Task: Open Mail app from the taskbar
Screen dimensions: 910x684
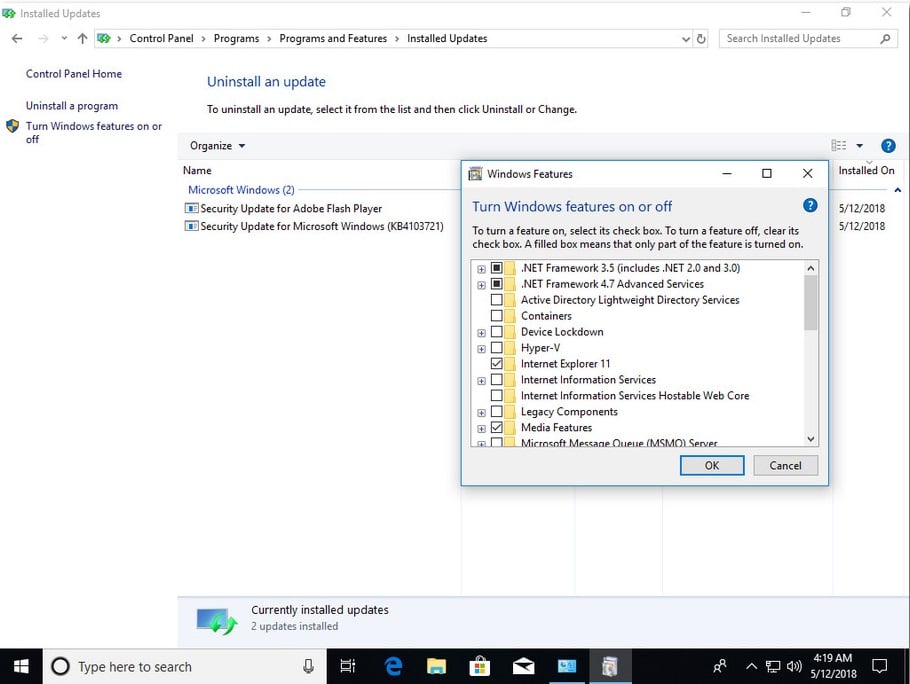Action: coord(523,667)
